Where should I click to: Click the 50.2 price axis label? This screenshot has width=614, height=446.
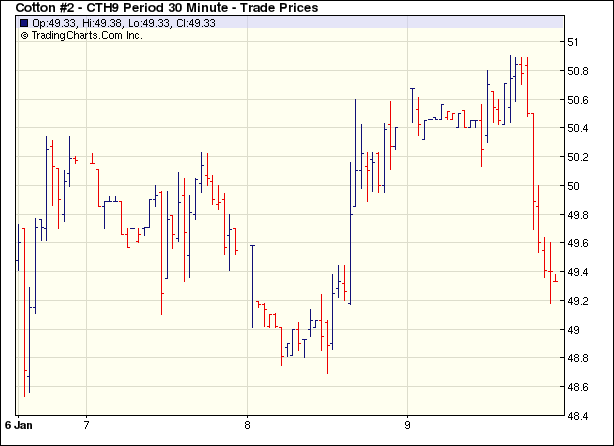pyautogui.click(x=578, y=157)
